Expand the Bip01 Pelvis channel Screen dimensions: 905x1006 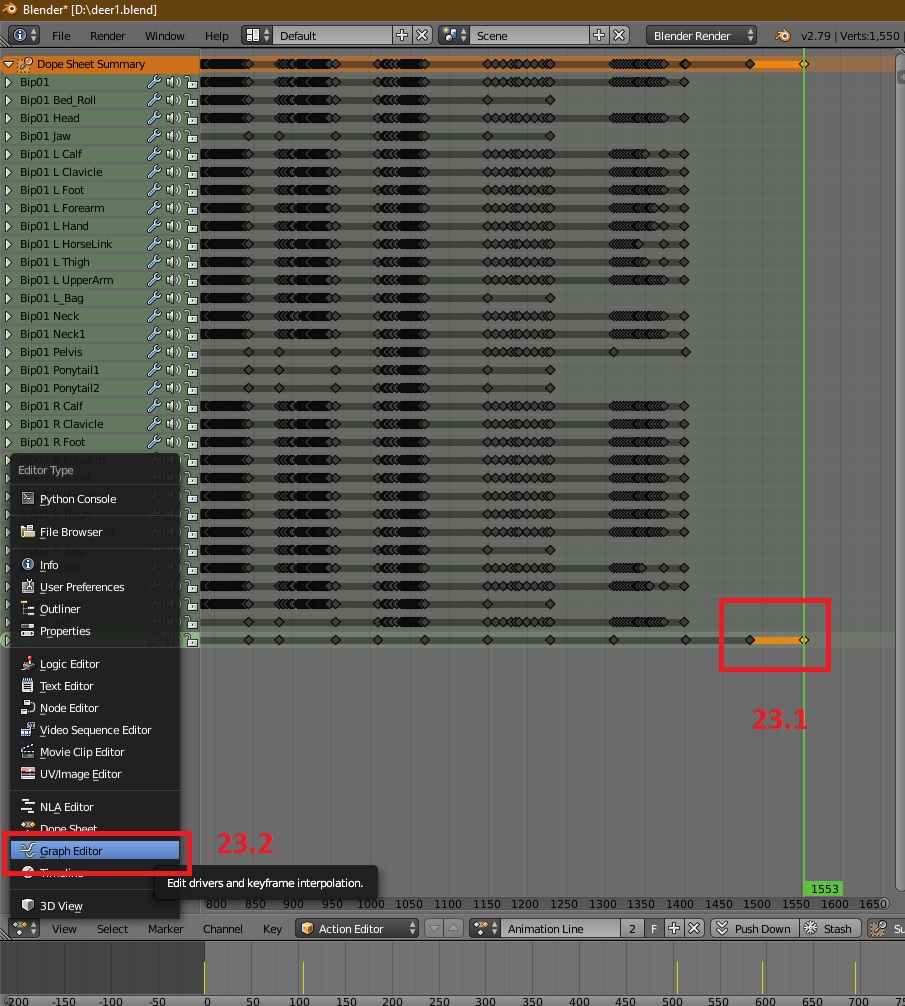pyautogui.click(x=8, y=352)
